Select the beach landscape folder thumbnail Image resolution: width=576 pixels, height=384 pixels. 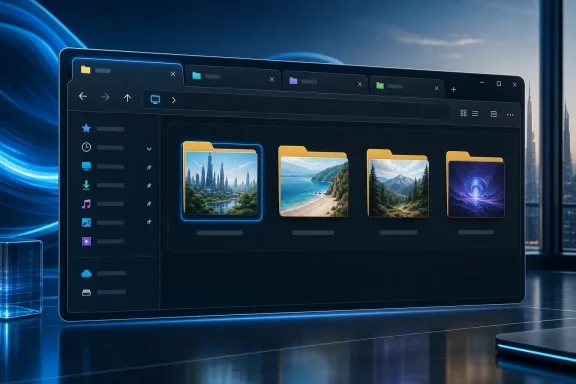coord(313,182)
